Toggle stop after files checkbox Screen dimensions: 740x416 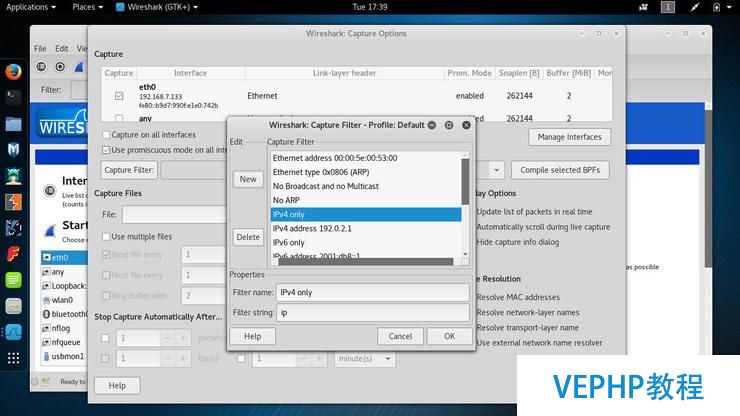pyautogui.click(x=105, y=359)
